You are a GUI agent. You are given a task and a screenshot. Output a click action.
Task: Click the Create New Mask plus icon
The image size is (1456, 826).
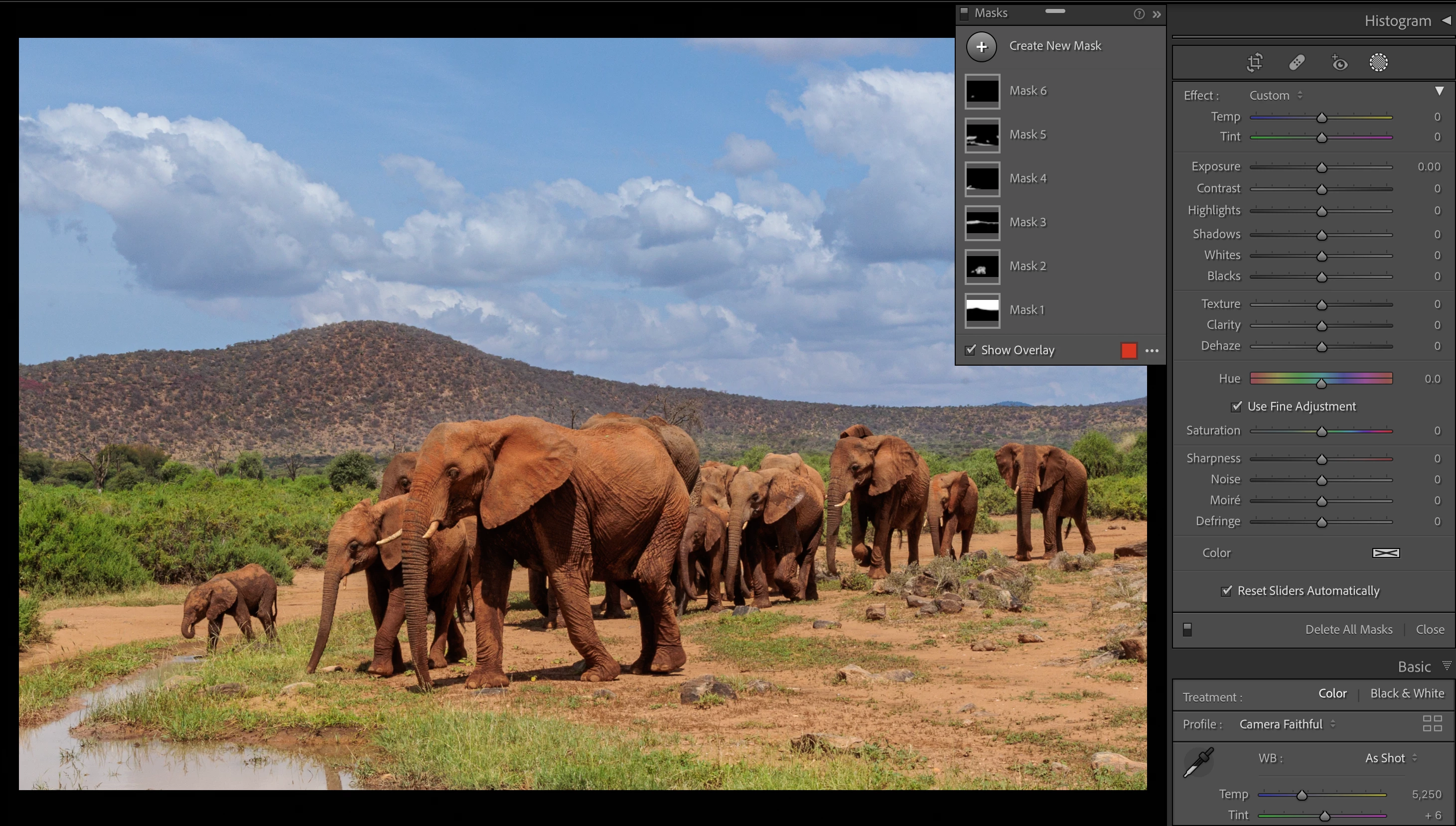981,46
